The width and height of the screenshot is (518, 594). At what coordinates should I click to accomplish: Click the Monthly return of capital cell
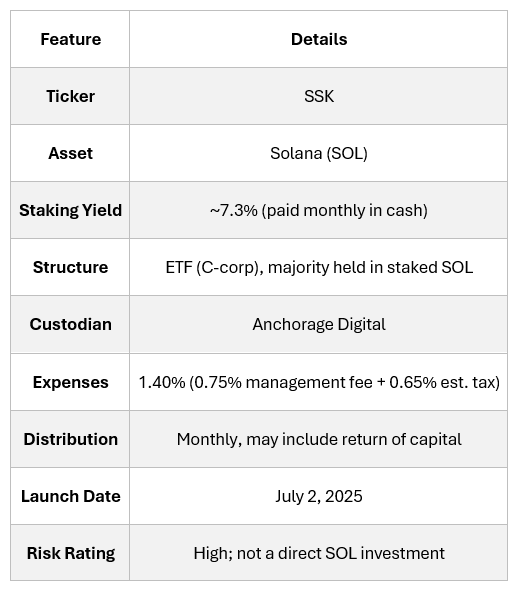(319, 439)
